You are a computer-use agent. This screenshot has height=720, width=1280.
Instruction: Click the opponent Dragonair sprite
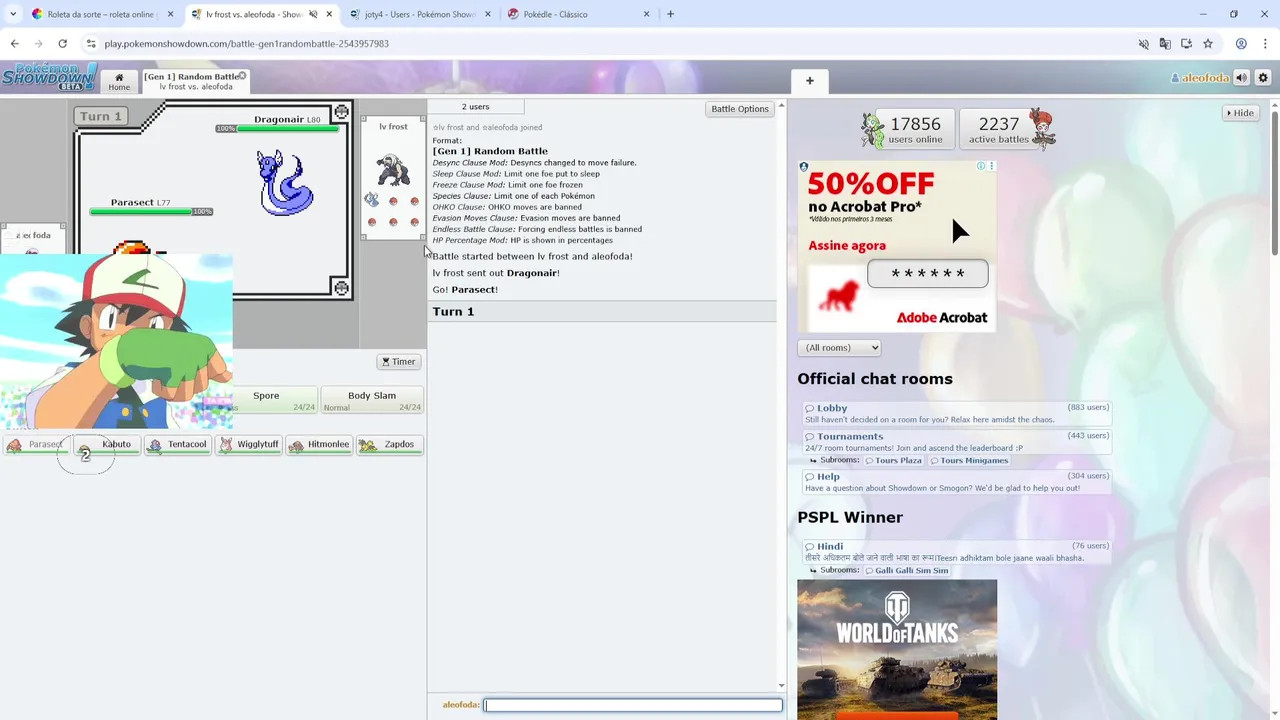(285, 182)
